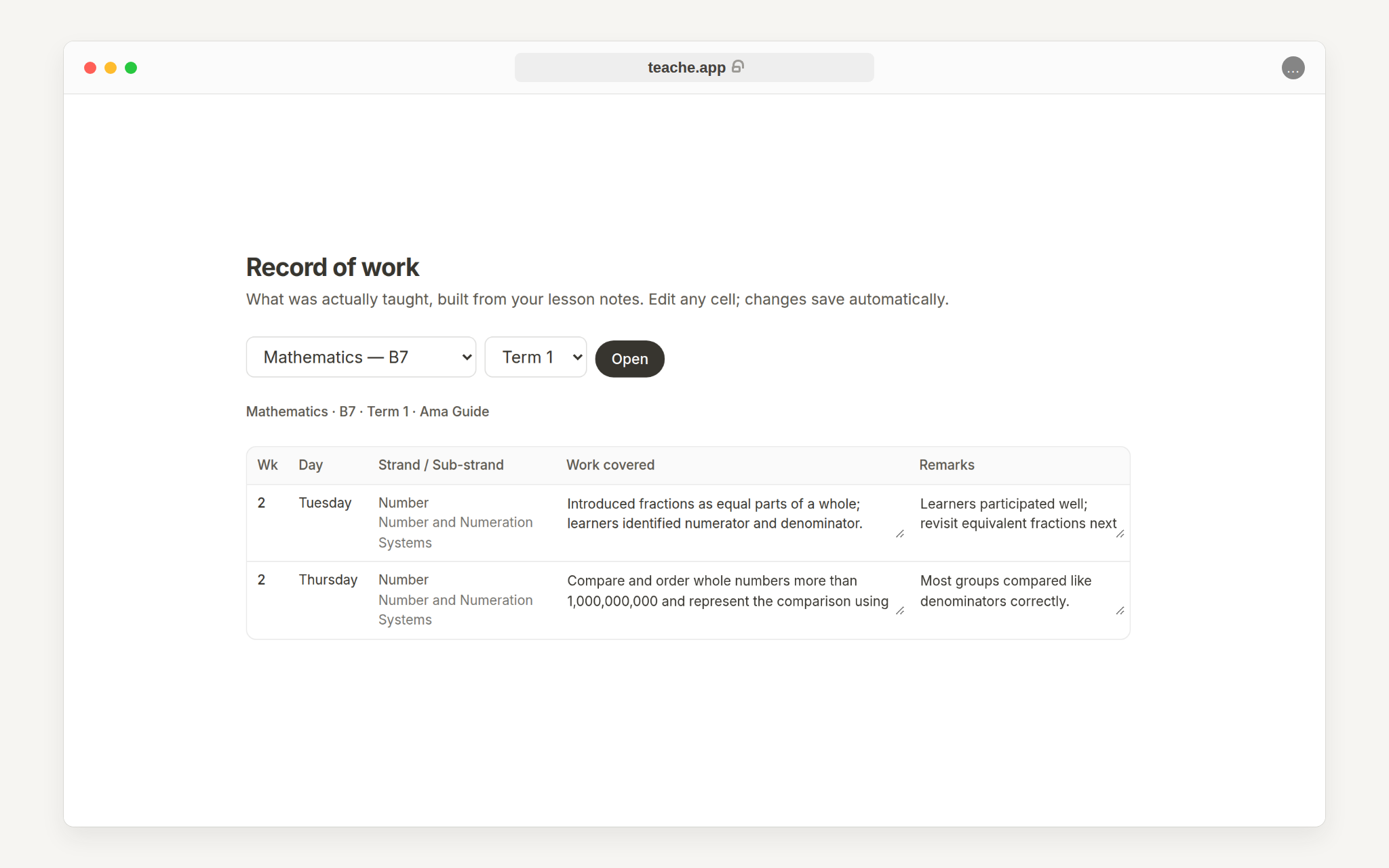Select the Tuesday day cell
The image size is (1389, 868).
click(325, 502)
